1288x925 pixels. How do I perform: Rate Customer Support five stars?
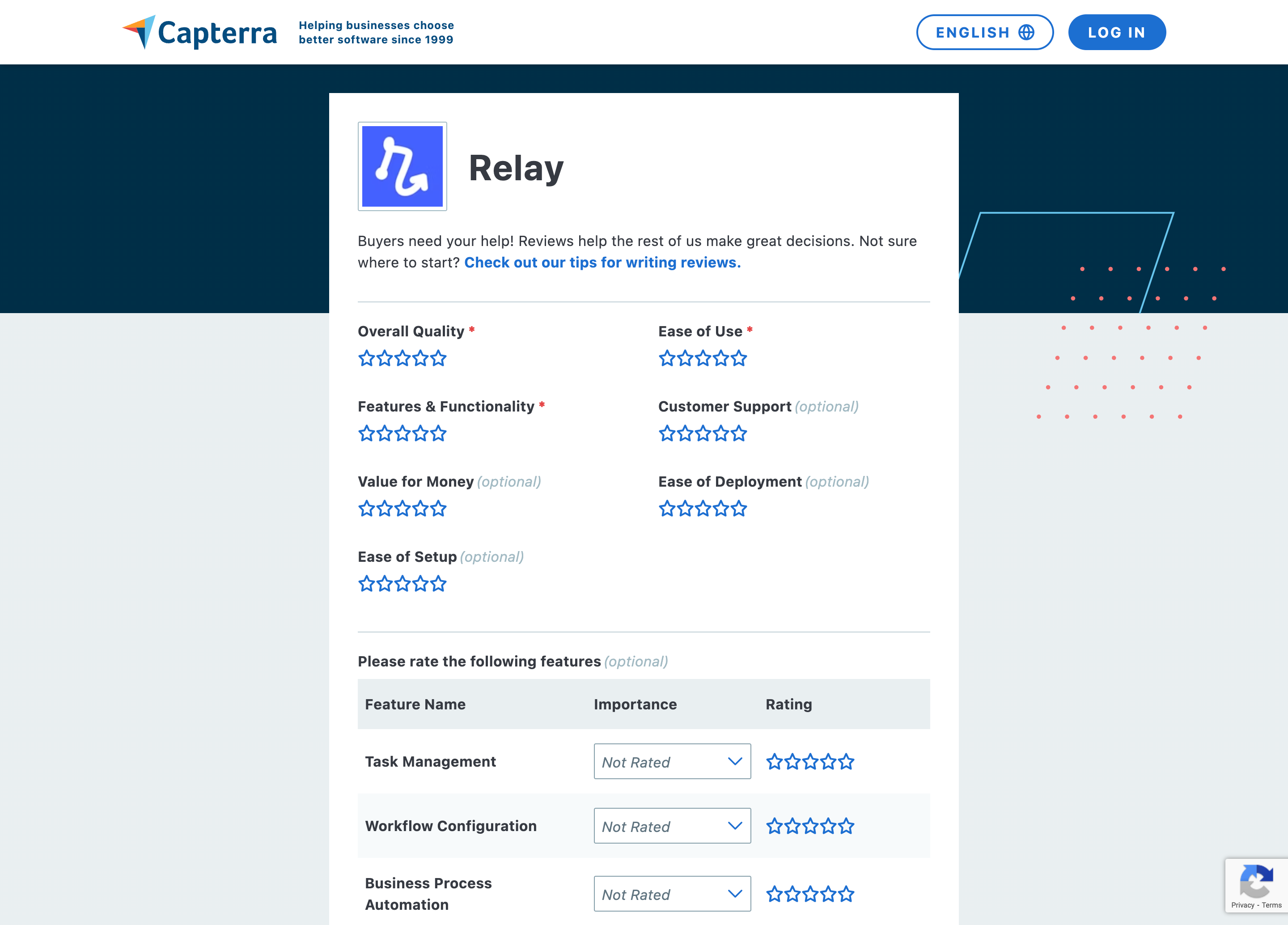739,434
